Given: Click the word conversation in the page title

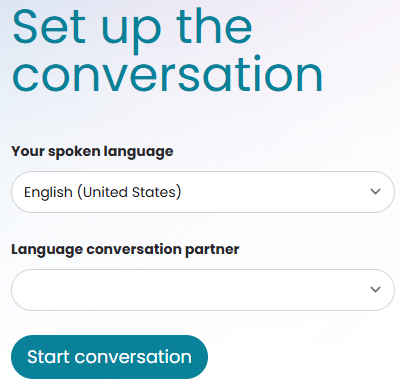Looking at the screenshot, I should point(167,74).
